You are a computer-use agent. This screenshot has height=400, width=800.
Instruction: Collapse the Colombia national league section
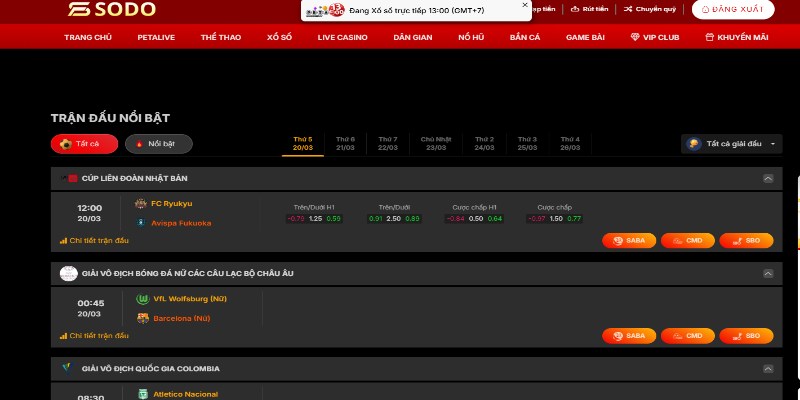point(768,368)
